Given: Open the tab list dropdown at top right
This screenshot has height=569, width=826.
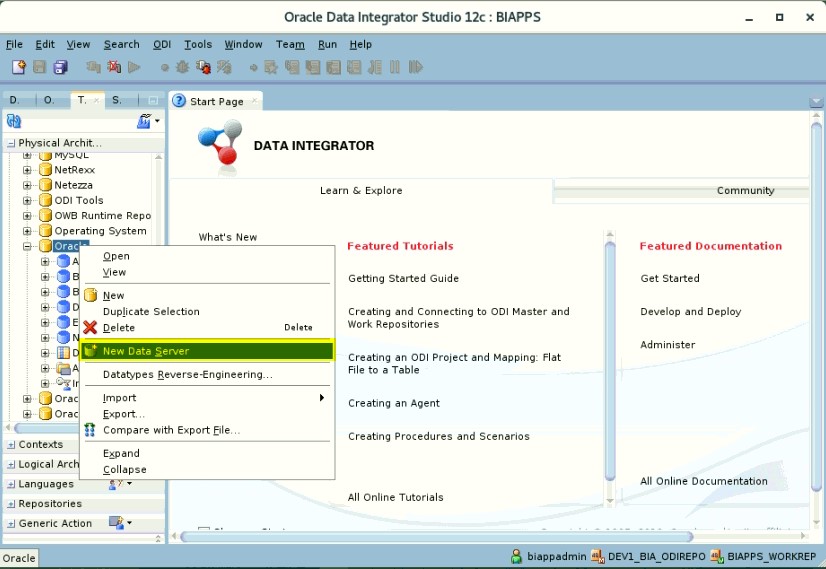Looking at the screenshot, I should [816, 101].
